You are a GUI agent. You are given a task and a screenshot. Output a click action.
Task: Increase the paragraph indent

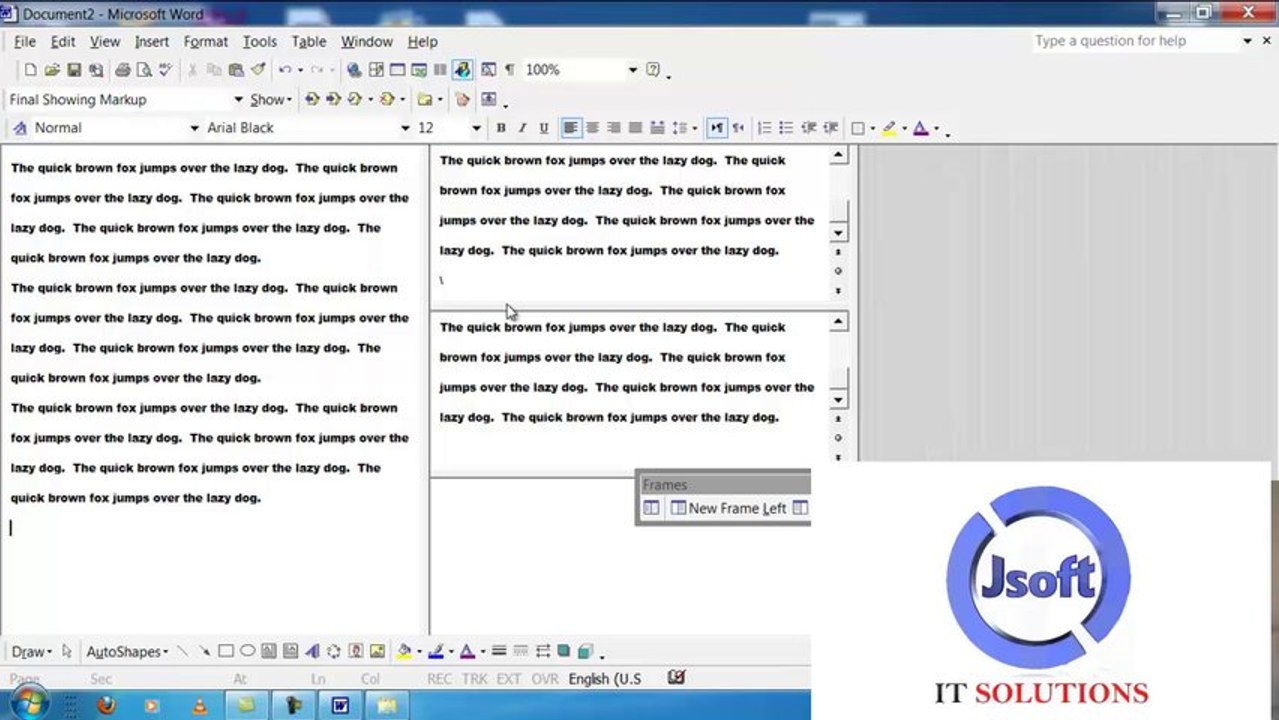830,128
